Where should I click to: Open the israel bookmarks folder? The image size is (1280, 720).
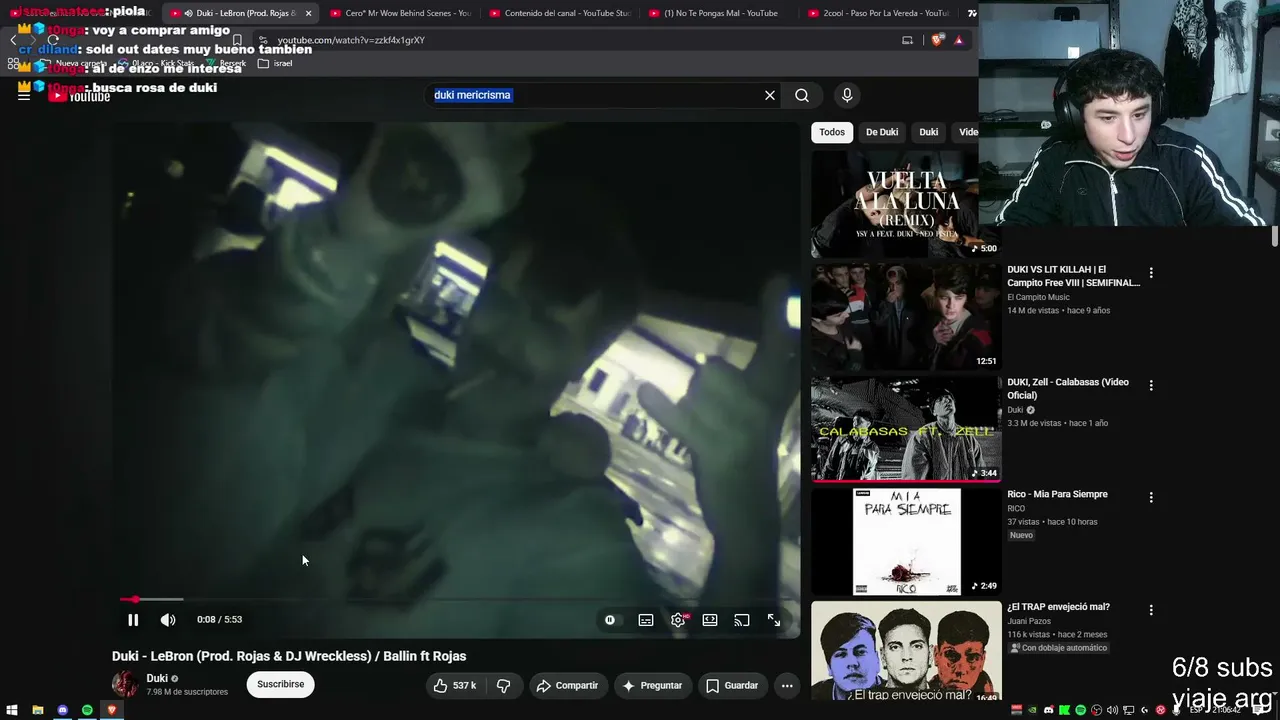pos(275,63)
